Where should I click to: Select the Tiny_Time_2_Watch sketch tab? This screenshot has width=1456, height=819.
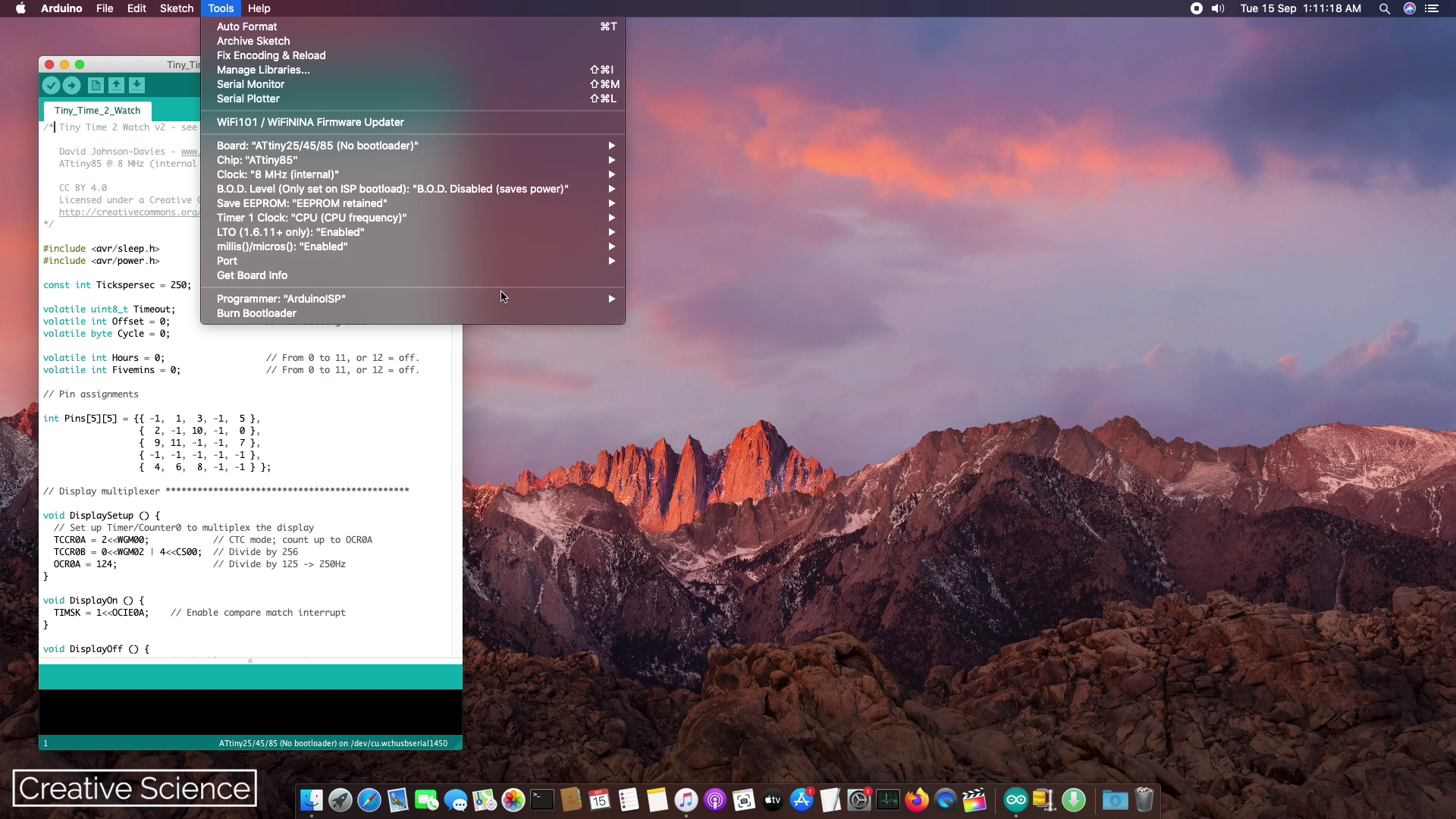(97, 111)
